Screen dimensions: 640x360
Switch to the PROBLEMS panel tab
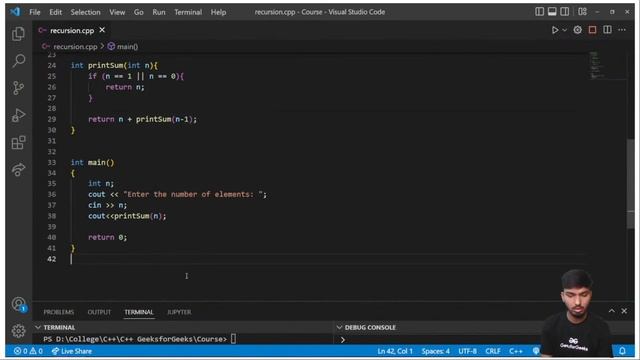click(59, 312)
